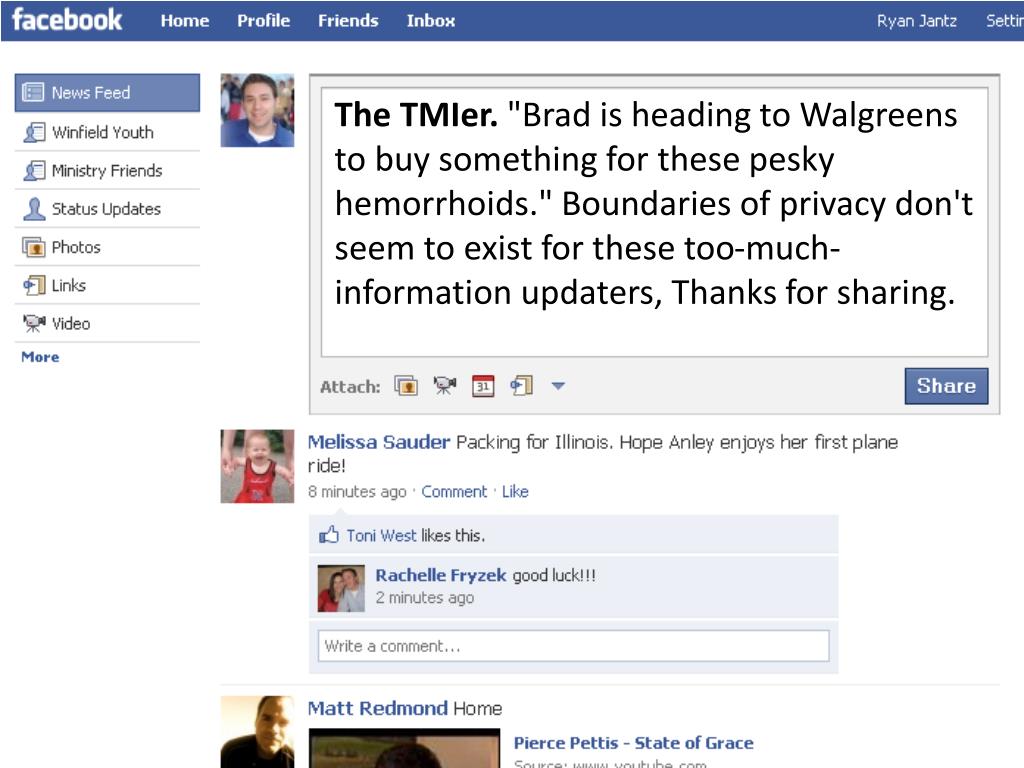Expand More filters in the sidebar
The height and width of the screenshot is (768, 1024).
[40, 357]
